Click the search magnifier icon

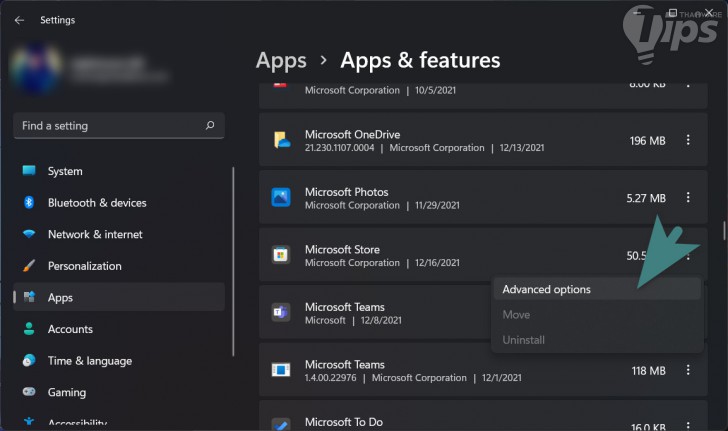[210, 125]
